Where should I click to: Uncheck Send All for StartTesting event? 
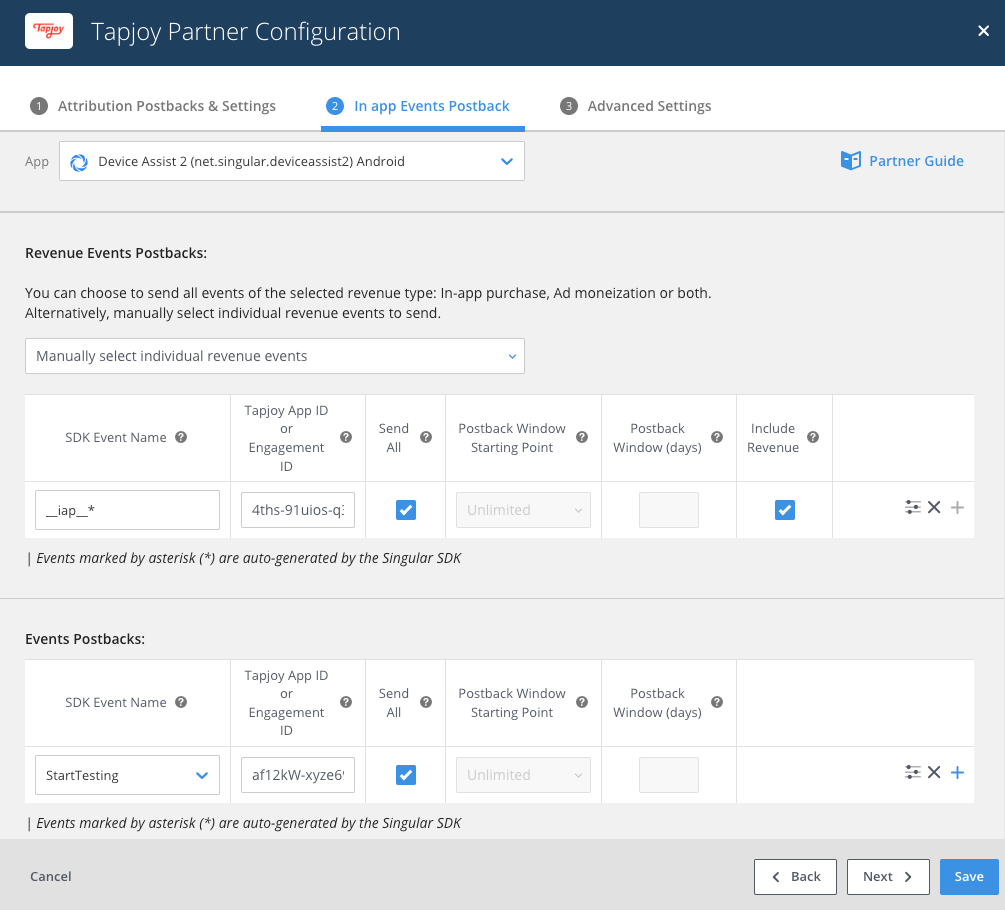tap(406, 775)
